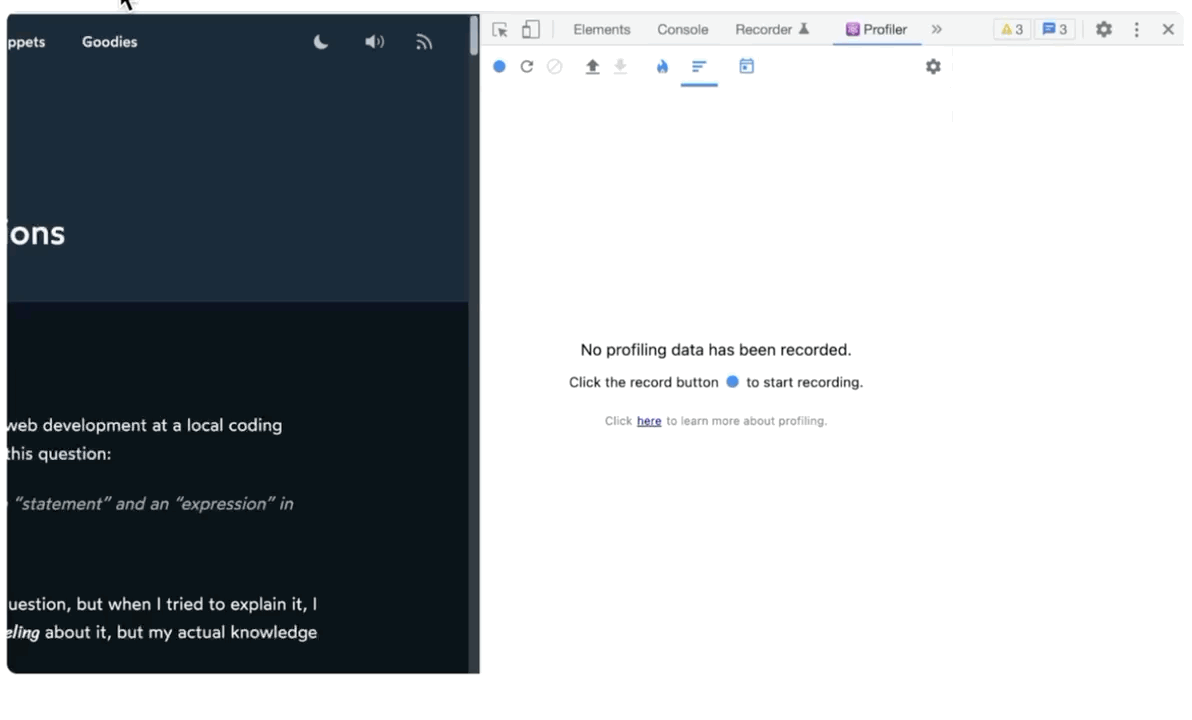Clear profiling data icon

[555, 66]
